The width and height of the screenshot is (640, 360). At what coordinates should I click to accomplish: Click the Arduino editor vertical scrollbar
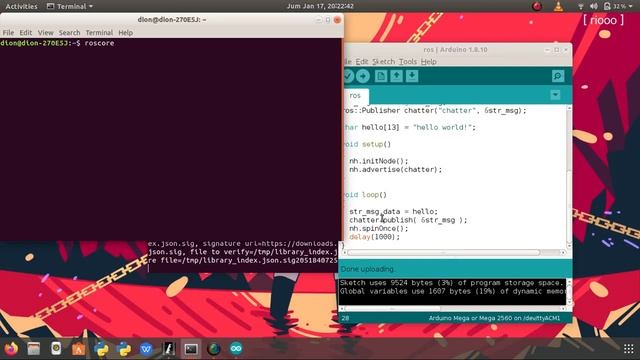click(x=569, y=176)
